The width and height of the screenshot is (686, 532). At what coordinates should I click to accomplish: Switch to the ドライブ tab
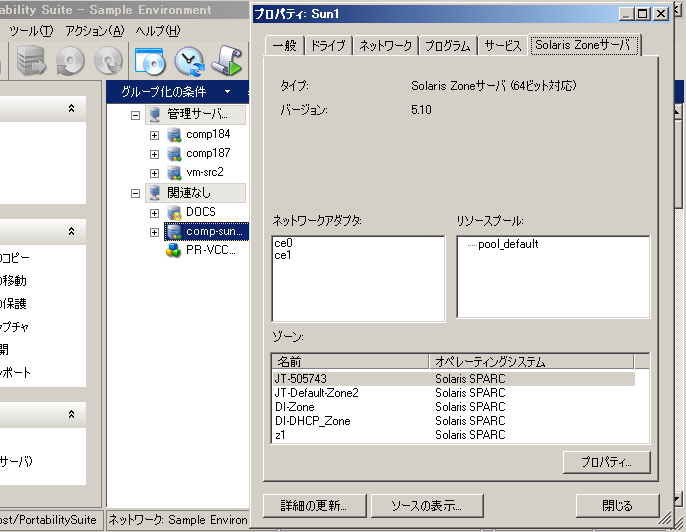[x=328, y=46]
